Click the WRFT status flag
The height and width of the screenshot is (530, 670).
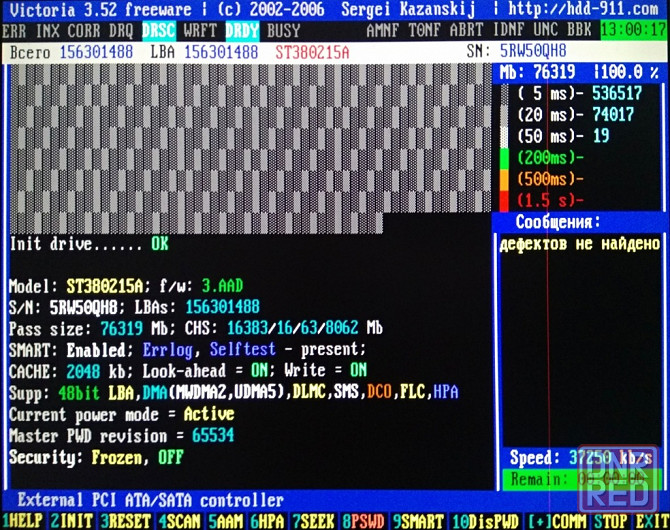tap(200, 31)
